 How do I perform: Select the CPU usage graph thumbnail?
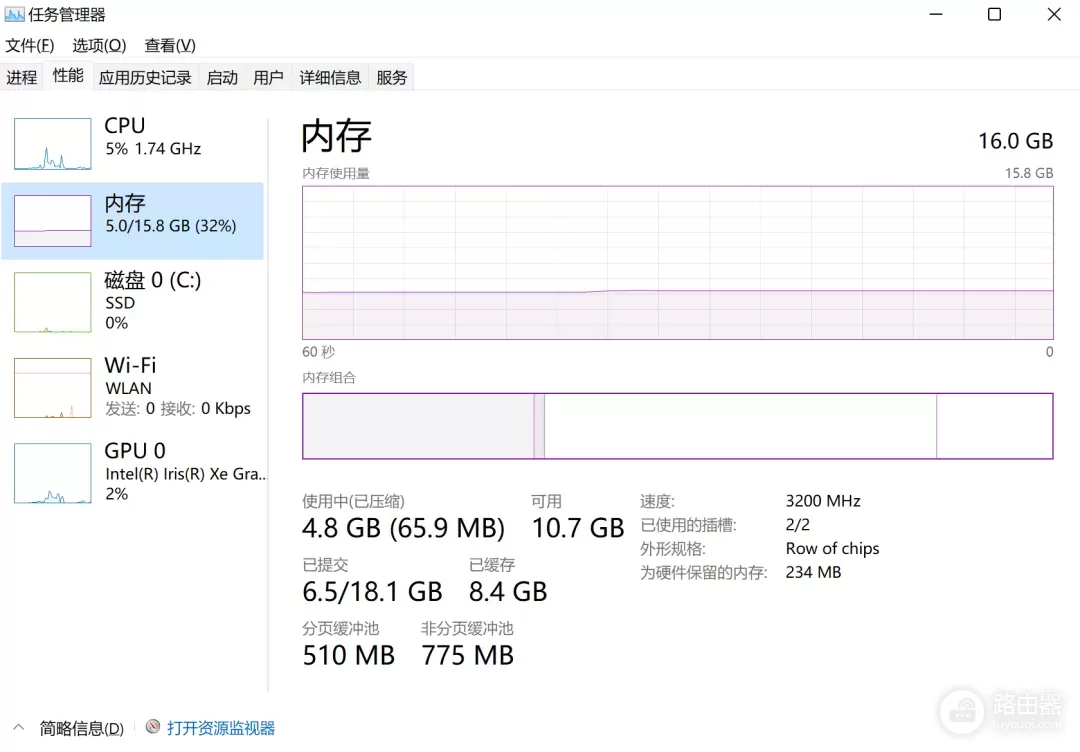pos(52,144)
